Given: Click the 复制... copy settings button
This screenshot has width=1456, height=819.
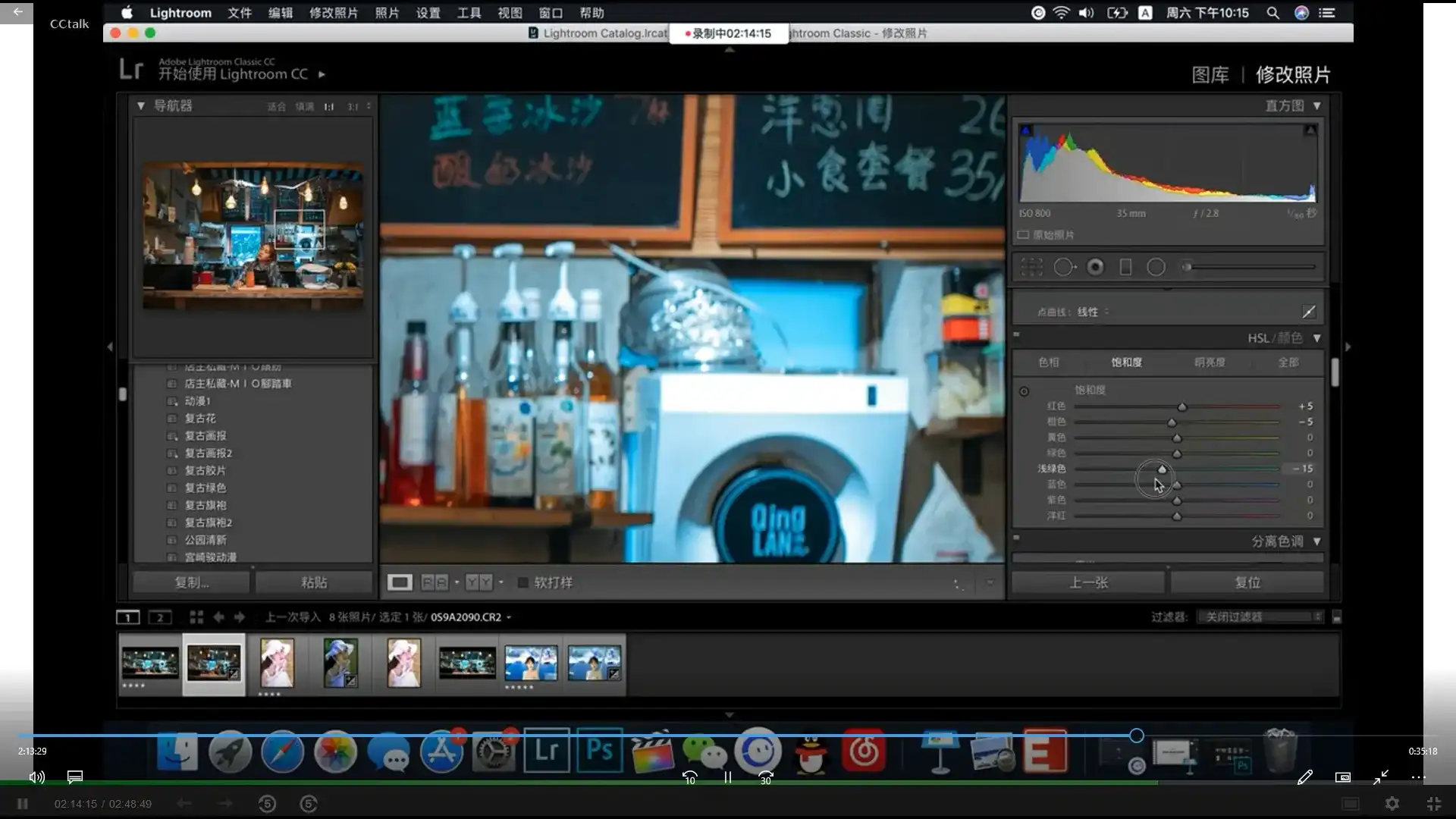Looking at the screenshot, I should point(191,582).
